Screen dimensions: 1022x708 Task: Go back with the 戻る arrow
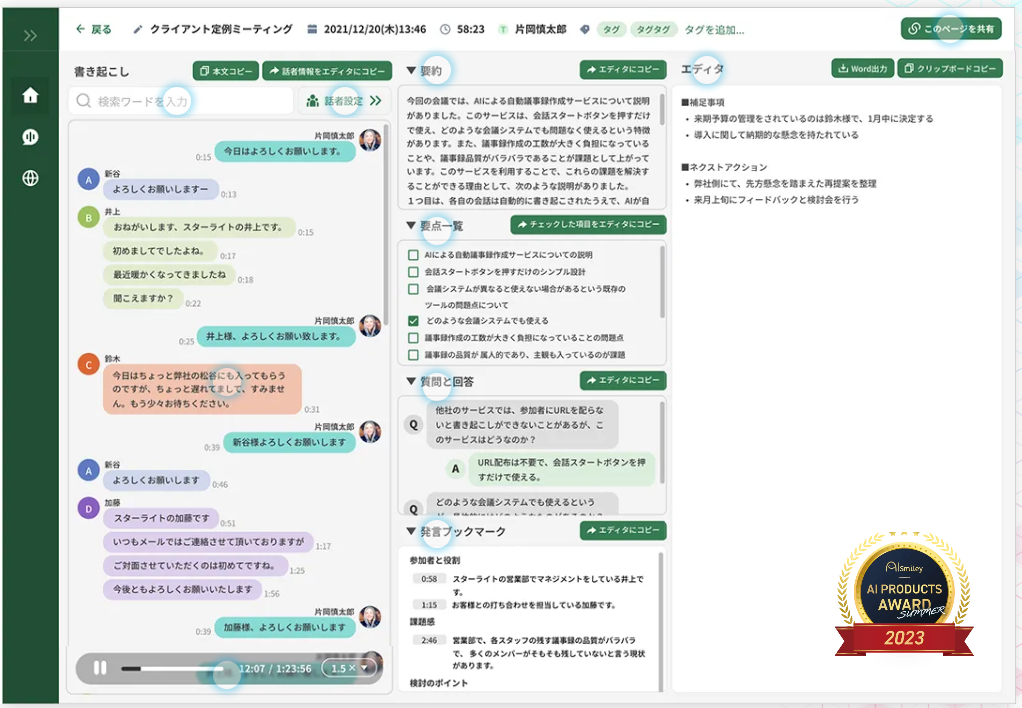click(93, 29)
